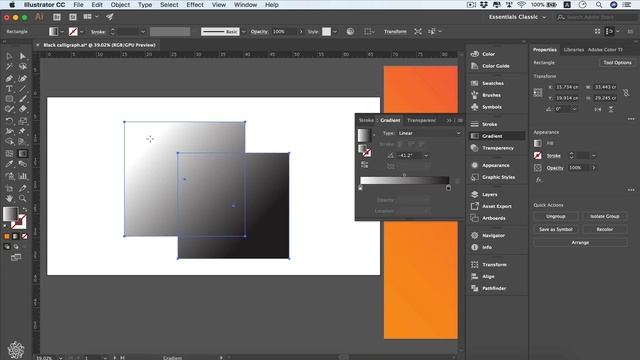
Task: Click the black gradient stop on slider
Action: (x=448, y=188)
